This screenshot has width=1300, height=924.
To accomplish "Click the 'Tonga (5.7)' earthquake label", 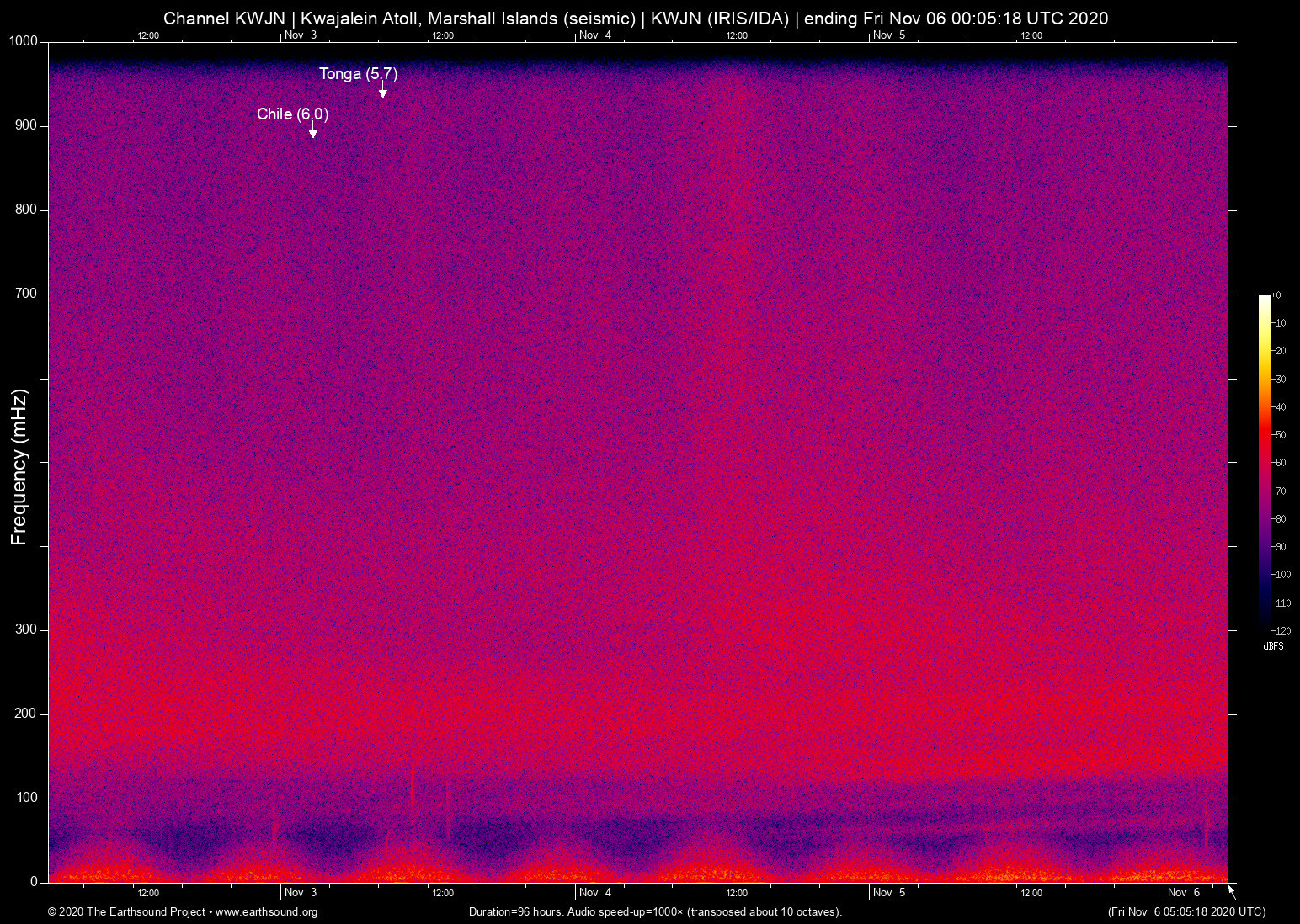I will coord(358,74).
